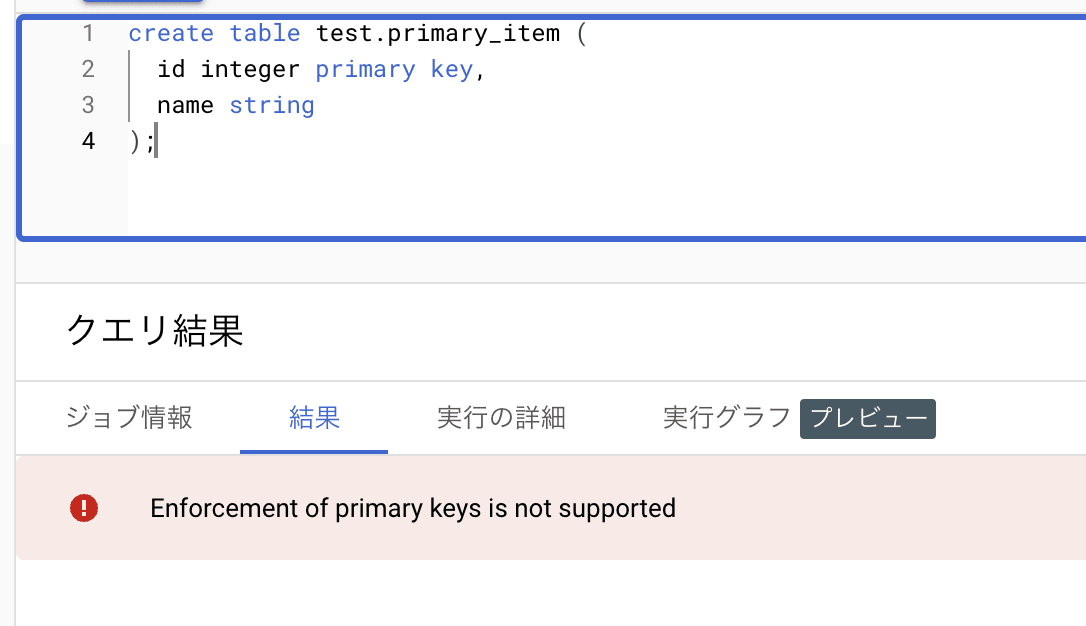Click the プレビュー badge
Image resolution: width=1086 pixels, height=626 pixels.
pyautogui.click(x=868, y=418)
